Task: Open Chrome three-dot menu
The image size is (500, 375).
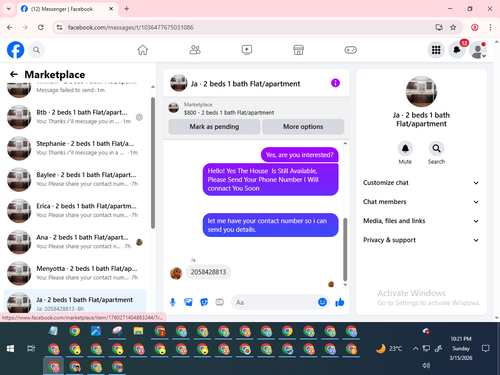Action: tap(490, 27)
